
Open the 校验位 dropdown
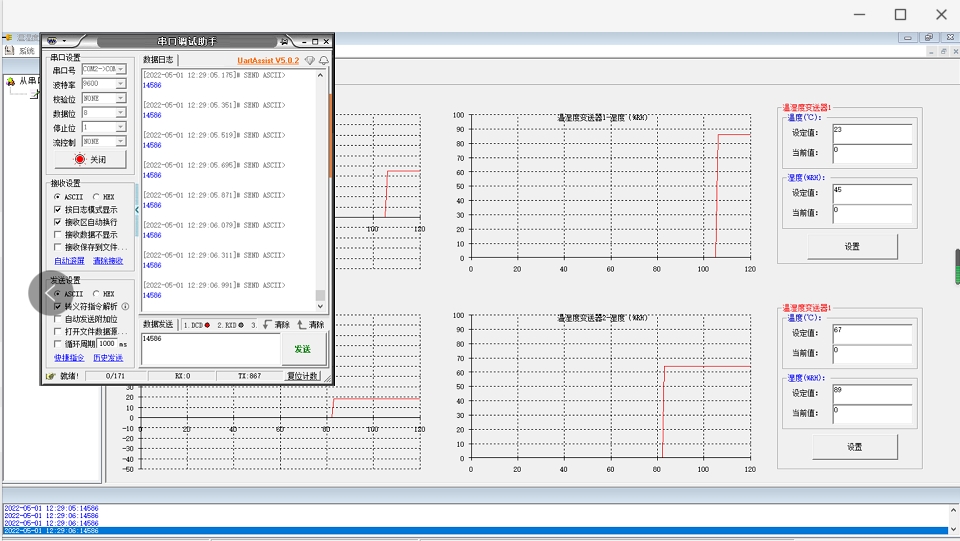click(x=121, y=99)
